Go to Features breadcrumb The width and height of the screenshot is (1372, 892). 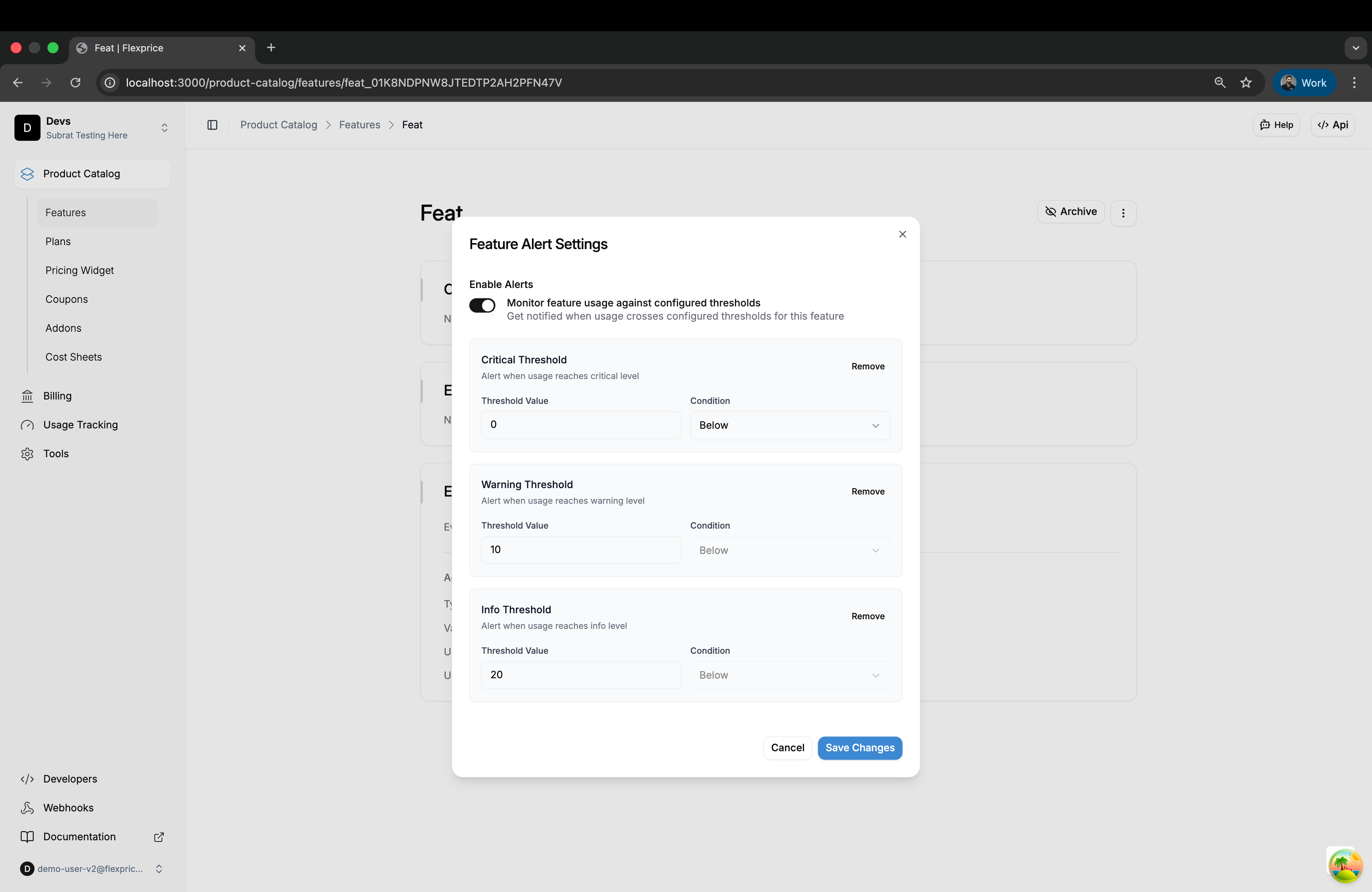pyautogui.click(x=360, y=125)
